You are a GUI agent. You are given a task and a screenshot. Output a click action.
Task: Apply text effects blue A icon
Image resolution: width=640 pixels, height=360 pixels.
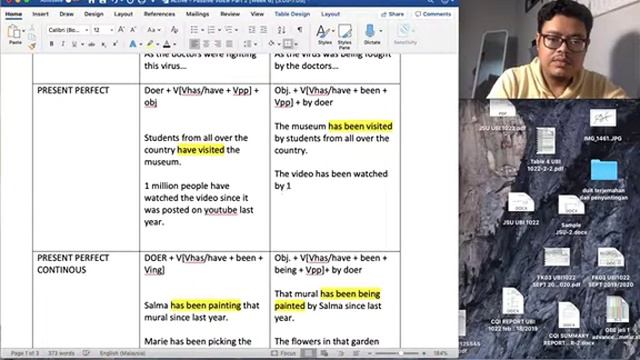(133, 44)
